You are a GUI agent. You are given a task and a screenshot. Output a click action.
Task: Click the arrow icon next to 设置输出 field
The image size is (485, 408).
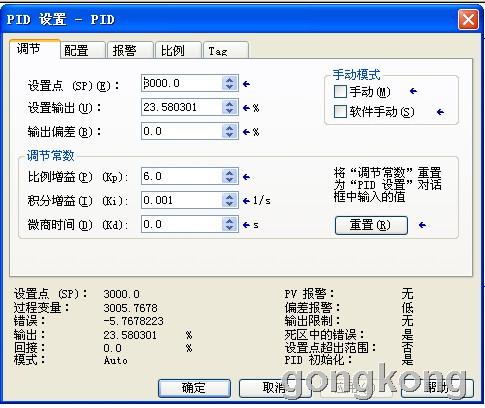(x=246, y=108)
